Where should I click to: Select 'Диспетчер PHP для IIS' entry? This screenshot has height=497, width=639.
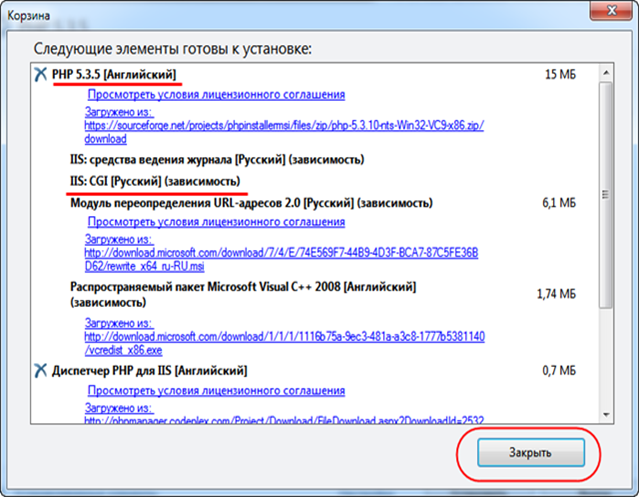(x=150, y=371)
